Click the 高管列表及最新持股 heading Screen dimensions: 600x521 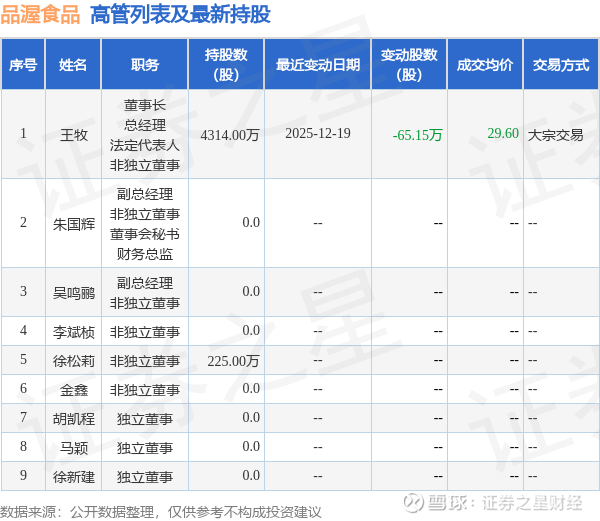click(x=180, y=15)
